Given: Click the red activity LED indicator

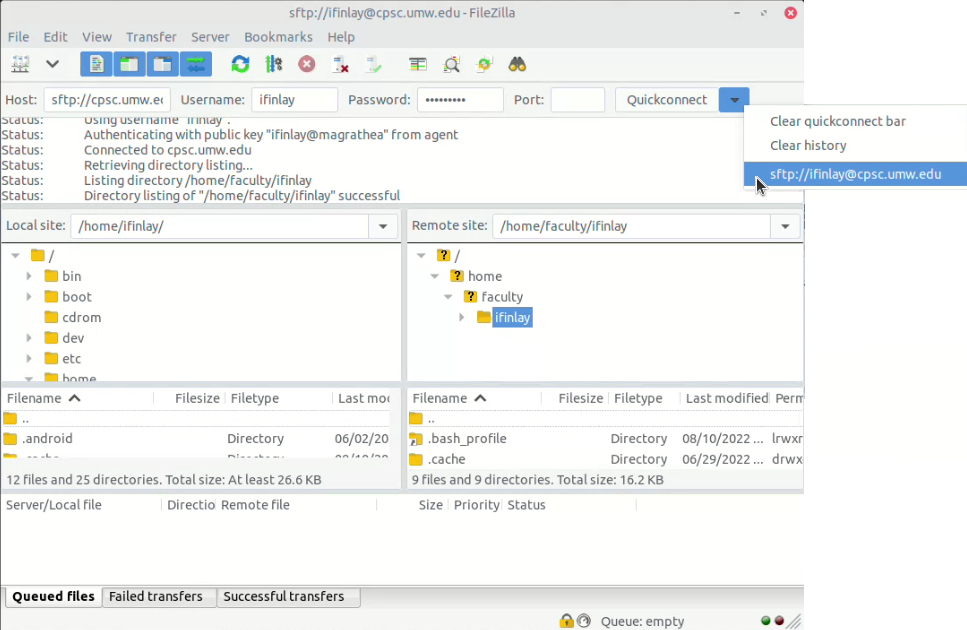Looking at the screenshot, I should pyautogui.click(x=780, y=621).
